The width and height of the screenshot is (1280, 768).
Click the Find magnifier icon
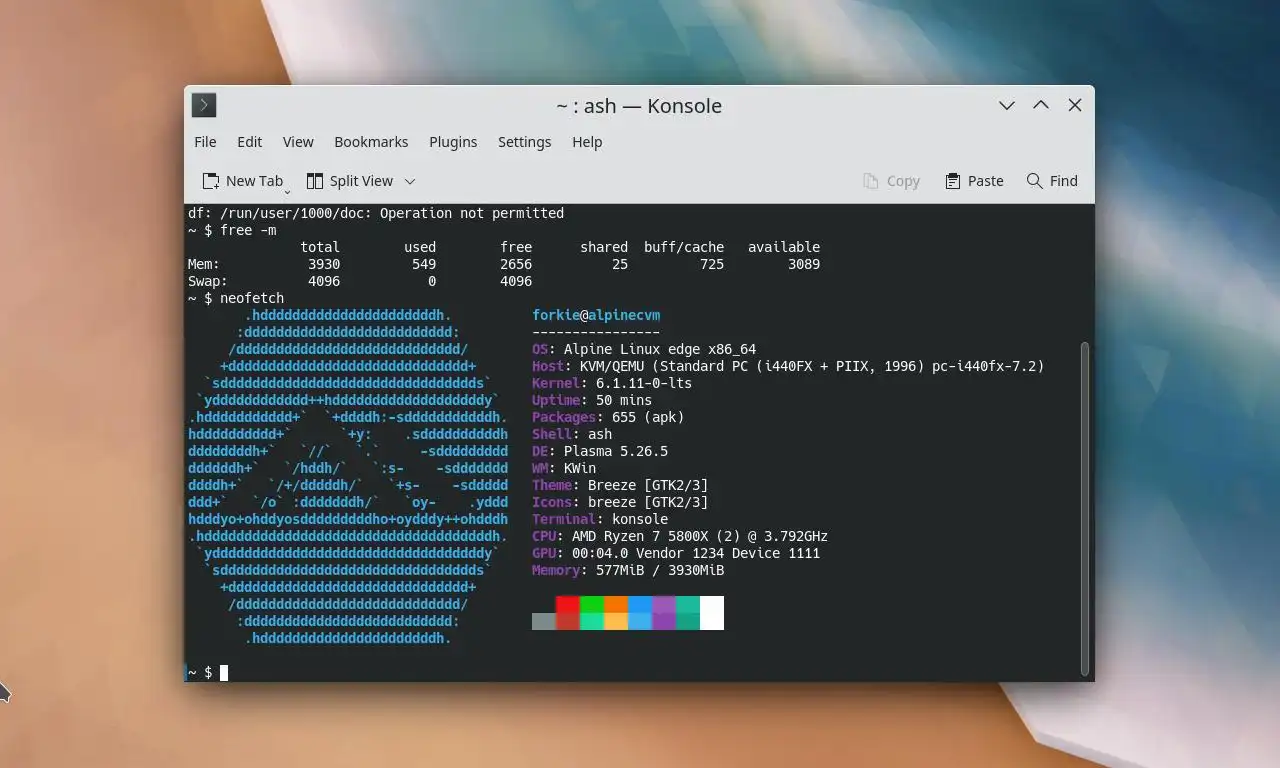pyautogui.click(x=1035, y=181)
